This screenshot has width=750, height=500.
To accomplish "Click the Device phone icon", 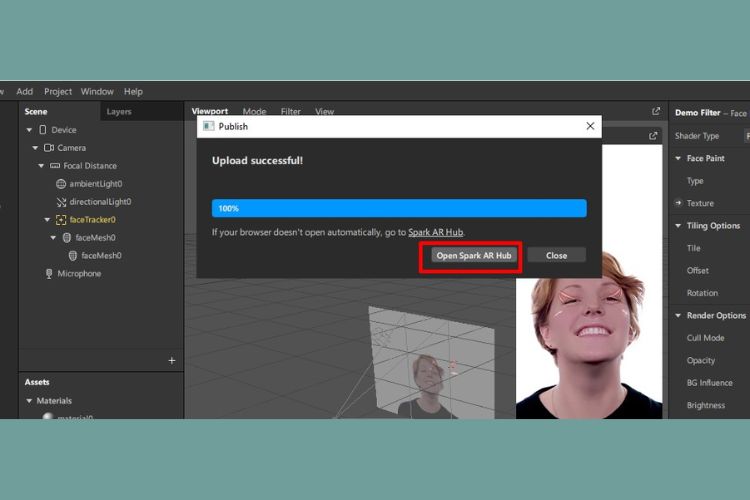I will tap(43, 130).
